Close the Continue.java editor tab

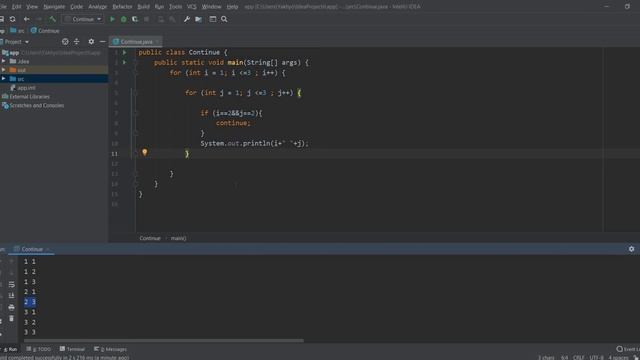pyautogui.click(x=158, y=42)
